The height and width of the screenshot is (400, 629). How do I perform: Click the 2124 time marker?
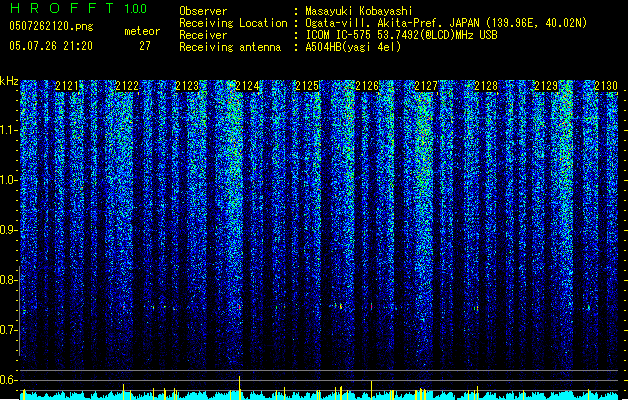247,86
